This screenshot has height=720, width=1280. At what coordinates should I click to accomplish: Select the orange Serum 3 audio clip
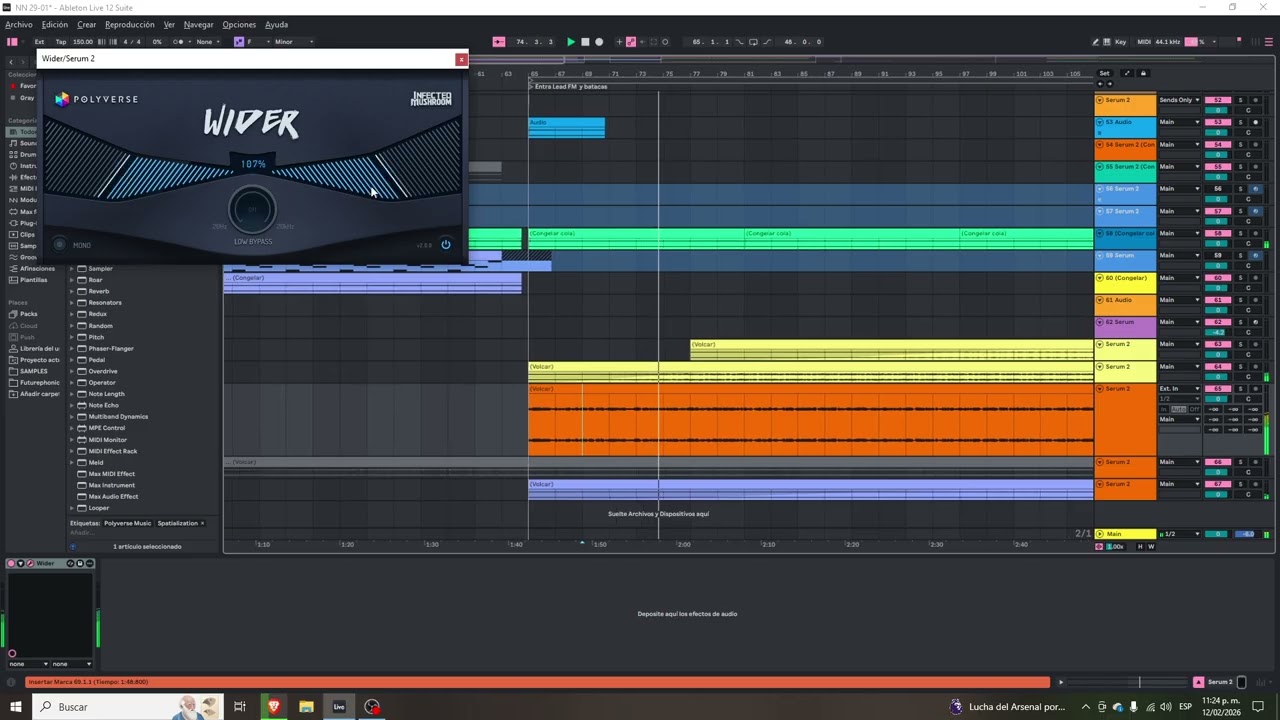click(811, 420)
